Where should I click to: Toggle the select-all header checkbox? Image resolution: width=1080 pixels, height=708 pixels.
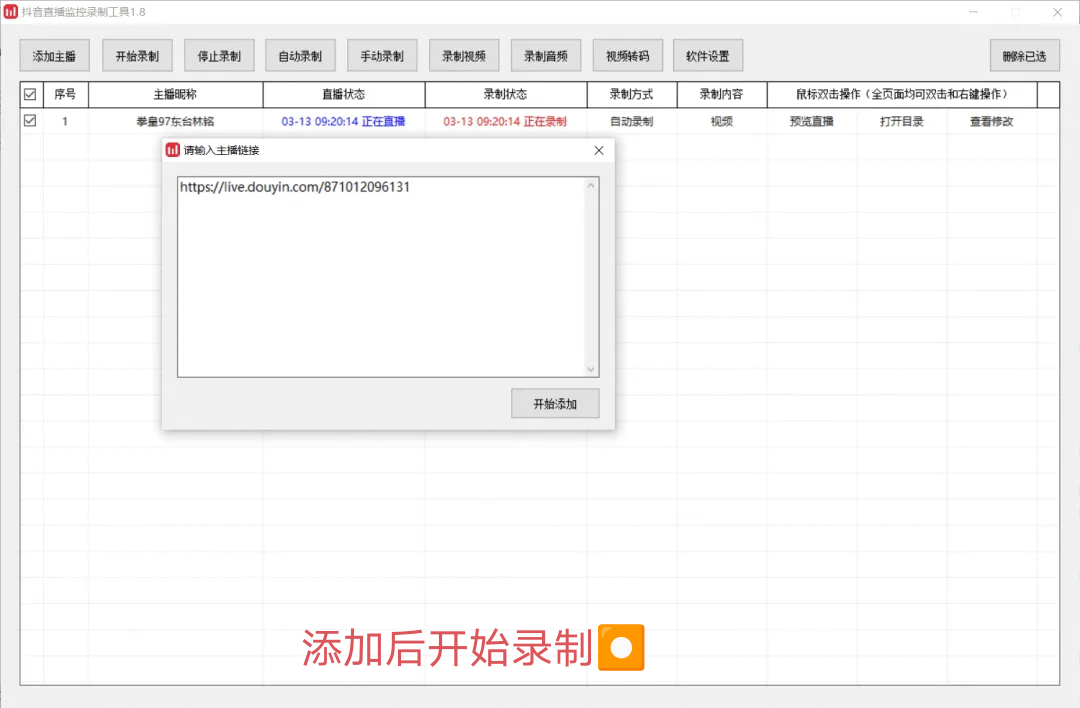(x=30, y=94)
